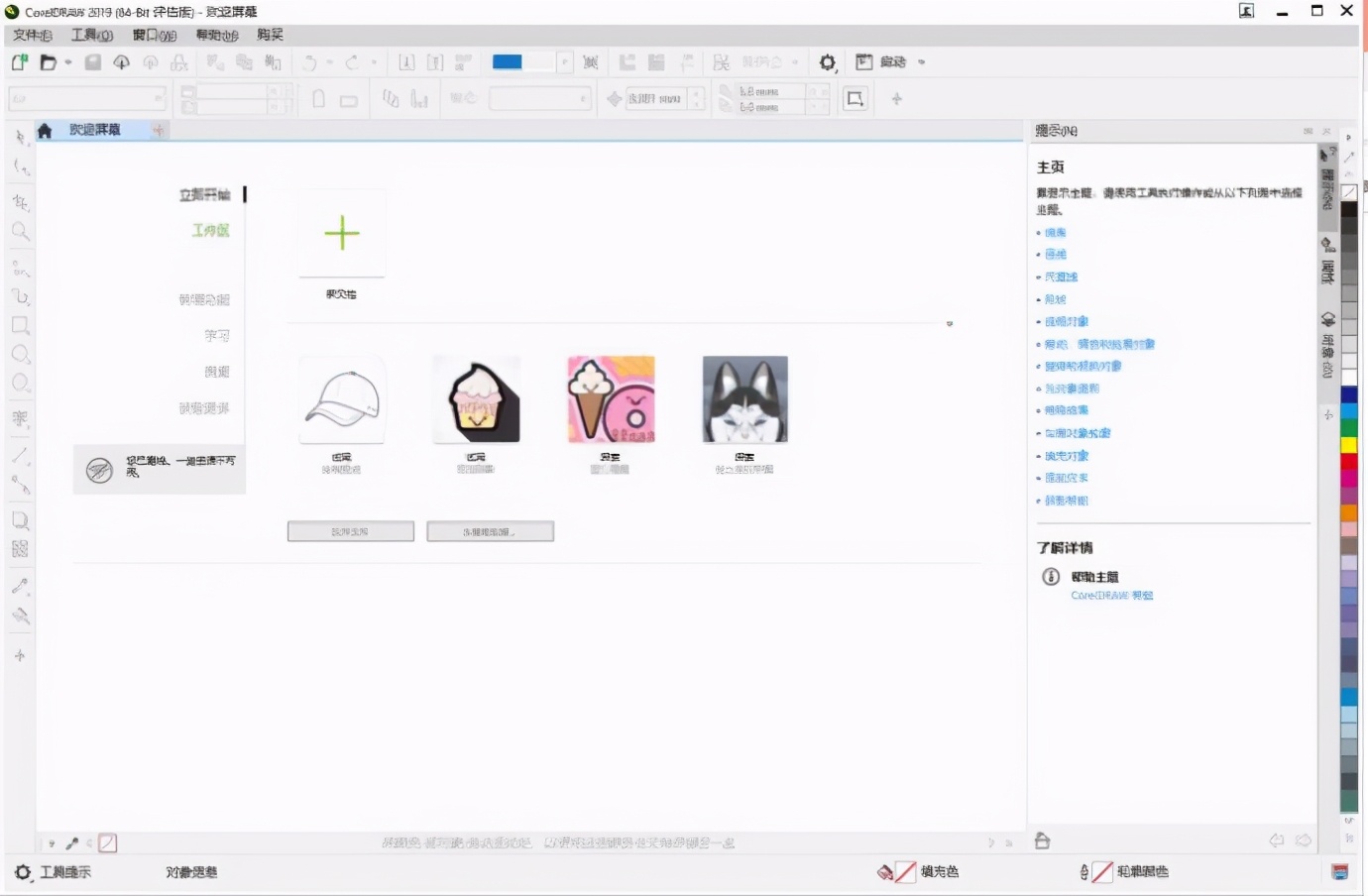Image resolution: width=1368 pixels, height=896 pixels.
Task: Open the Options gear in the toolbar
Action: pos(827,62)
